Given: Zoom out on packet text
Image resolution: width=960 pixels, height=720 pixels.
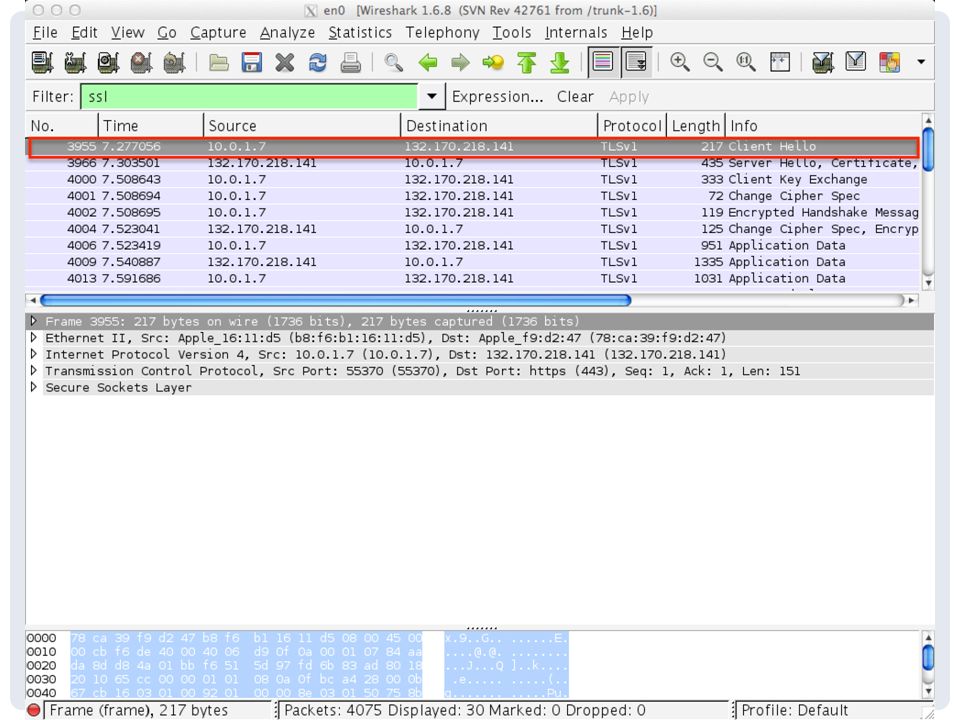Looking at the screenshot, I should click(713, 62).
